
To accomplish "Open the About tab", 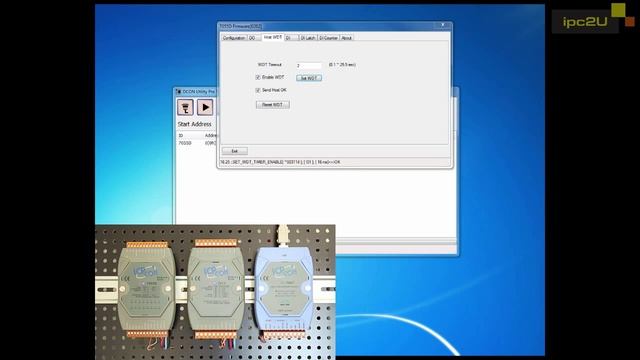I will 346,38.
